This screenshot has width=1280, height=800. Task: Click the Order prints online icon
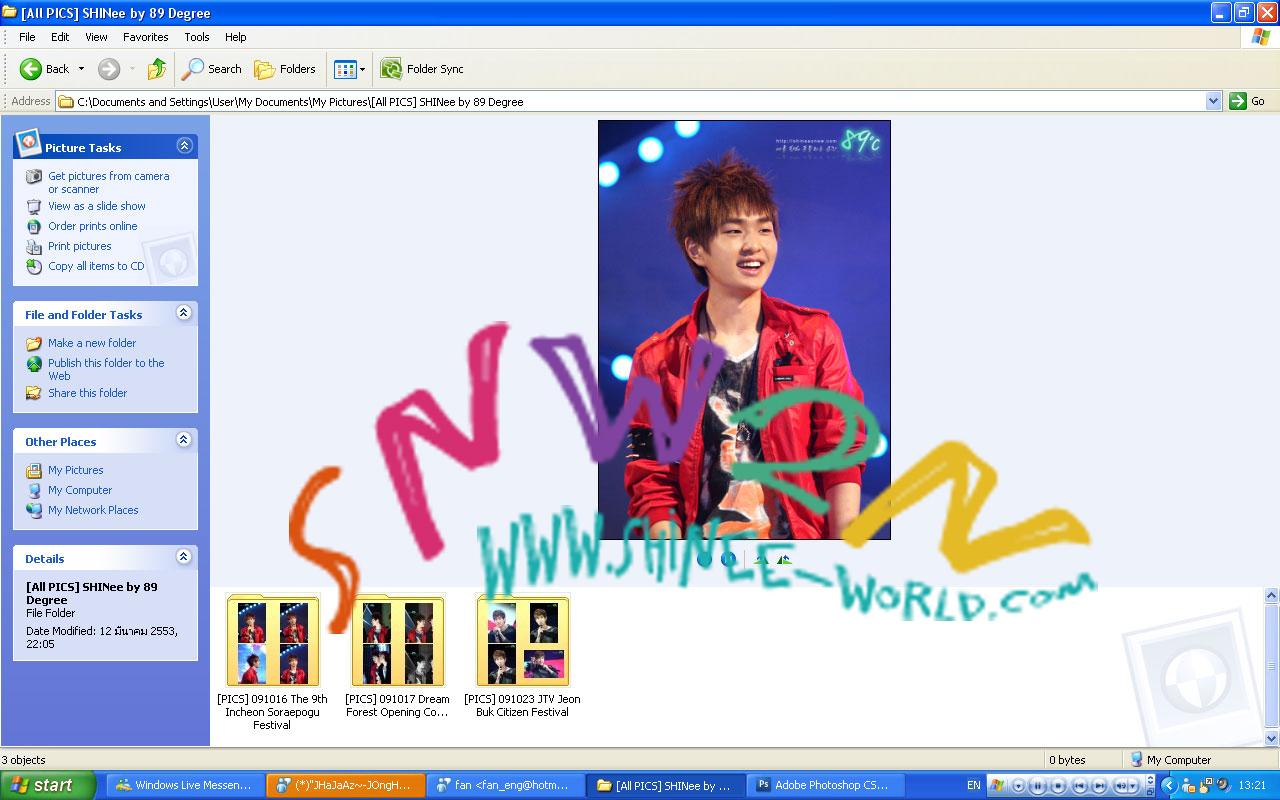34,226
